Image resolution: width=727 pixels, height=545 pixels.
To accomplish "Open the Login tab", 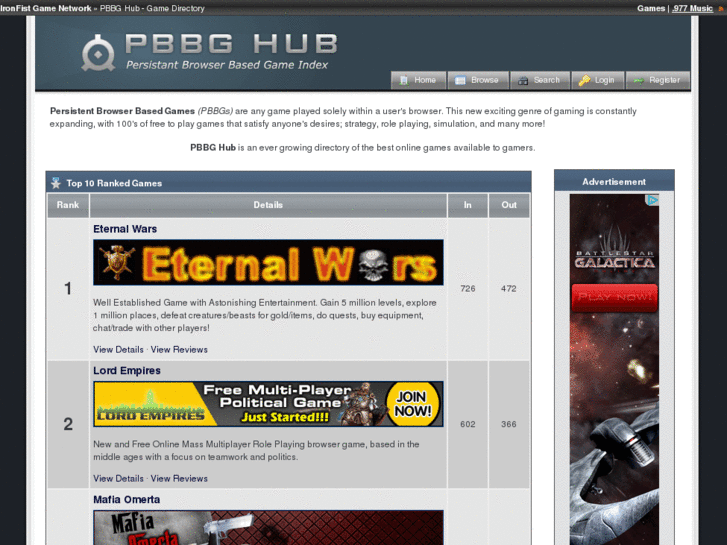I will click(x=598, y=80).
